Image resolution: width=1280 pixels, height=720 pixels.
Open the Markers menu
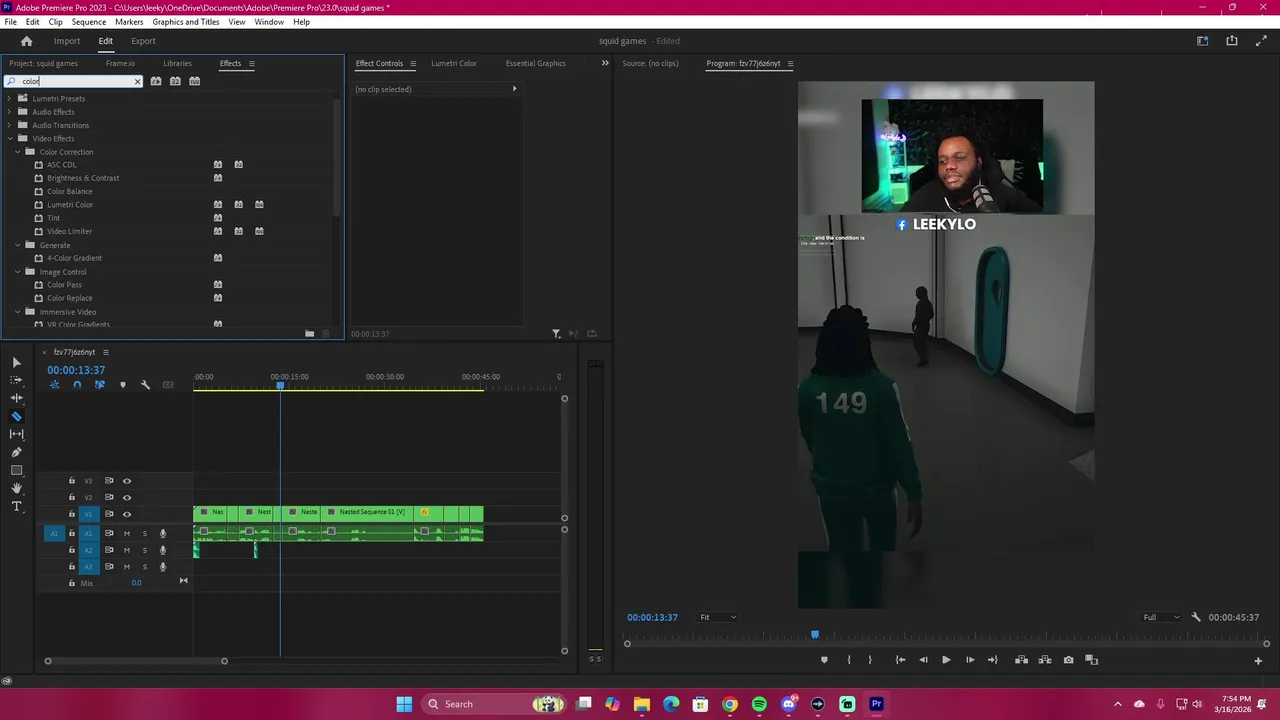[129, 22]
